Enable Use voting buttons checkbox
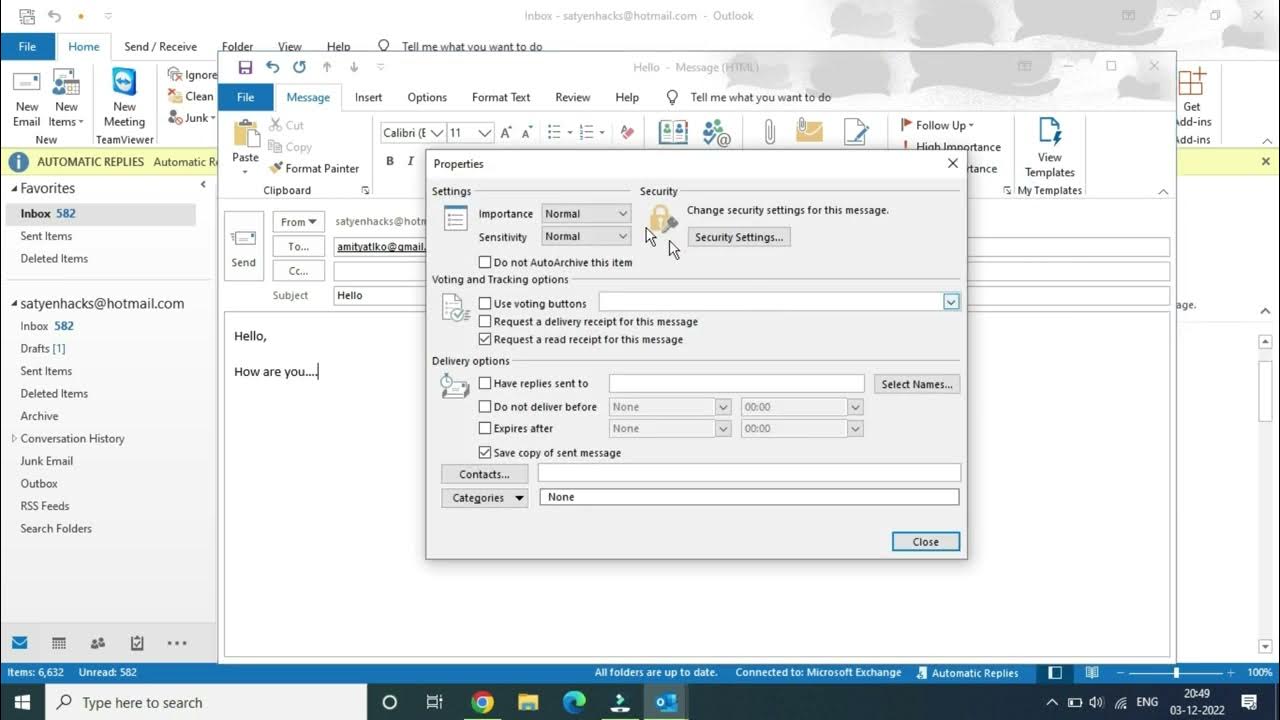Image resolution: width=1280 pixels, height=720 pixels. (x=485, y=303)
